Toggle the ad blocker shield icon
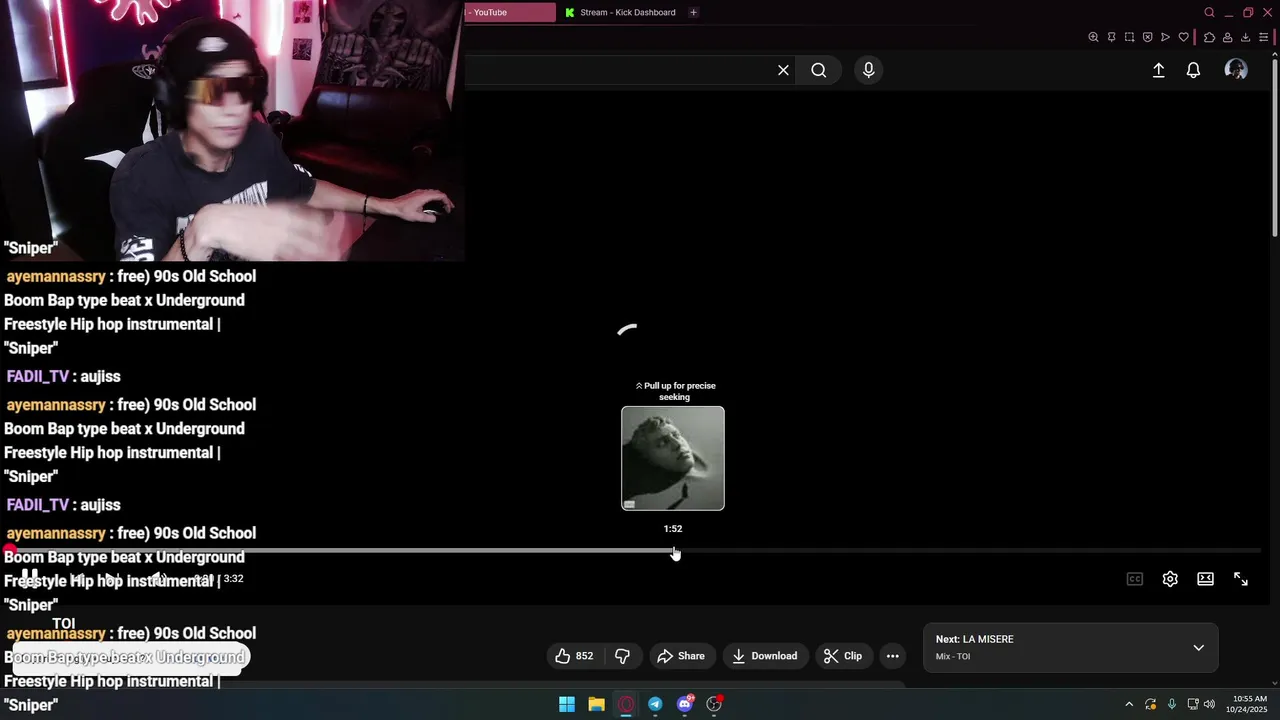The height and width of the screenshot is (720, 1280). 1147,37
